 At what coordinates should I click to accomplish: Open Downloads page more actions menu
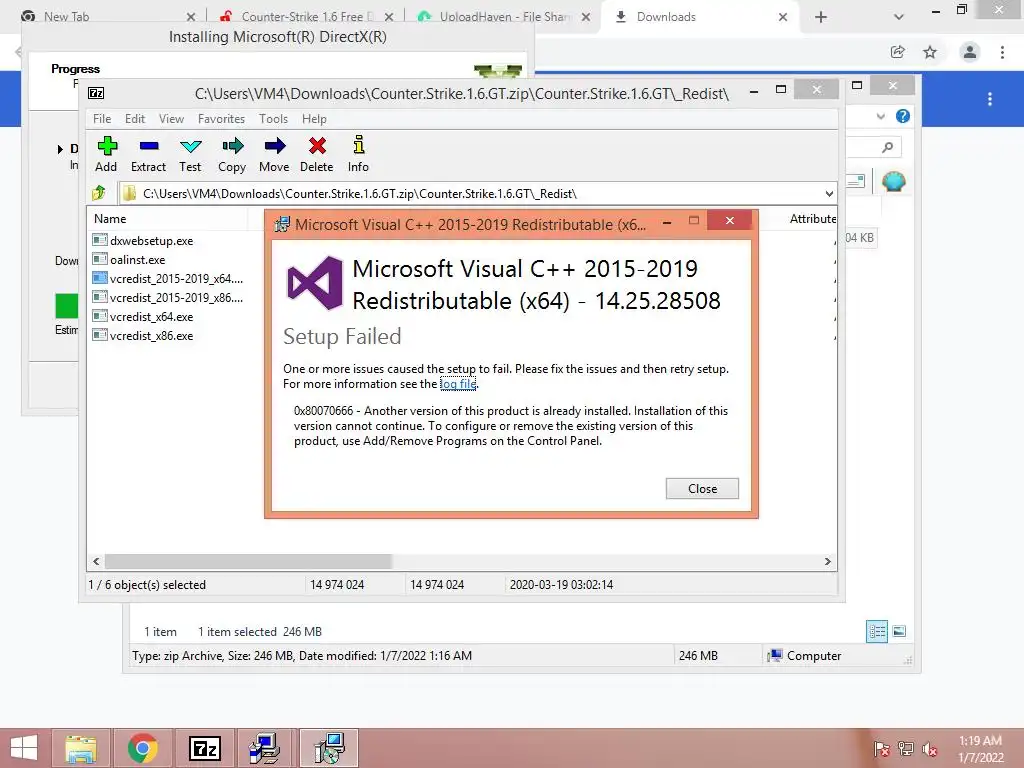[990, 99]
